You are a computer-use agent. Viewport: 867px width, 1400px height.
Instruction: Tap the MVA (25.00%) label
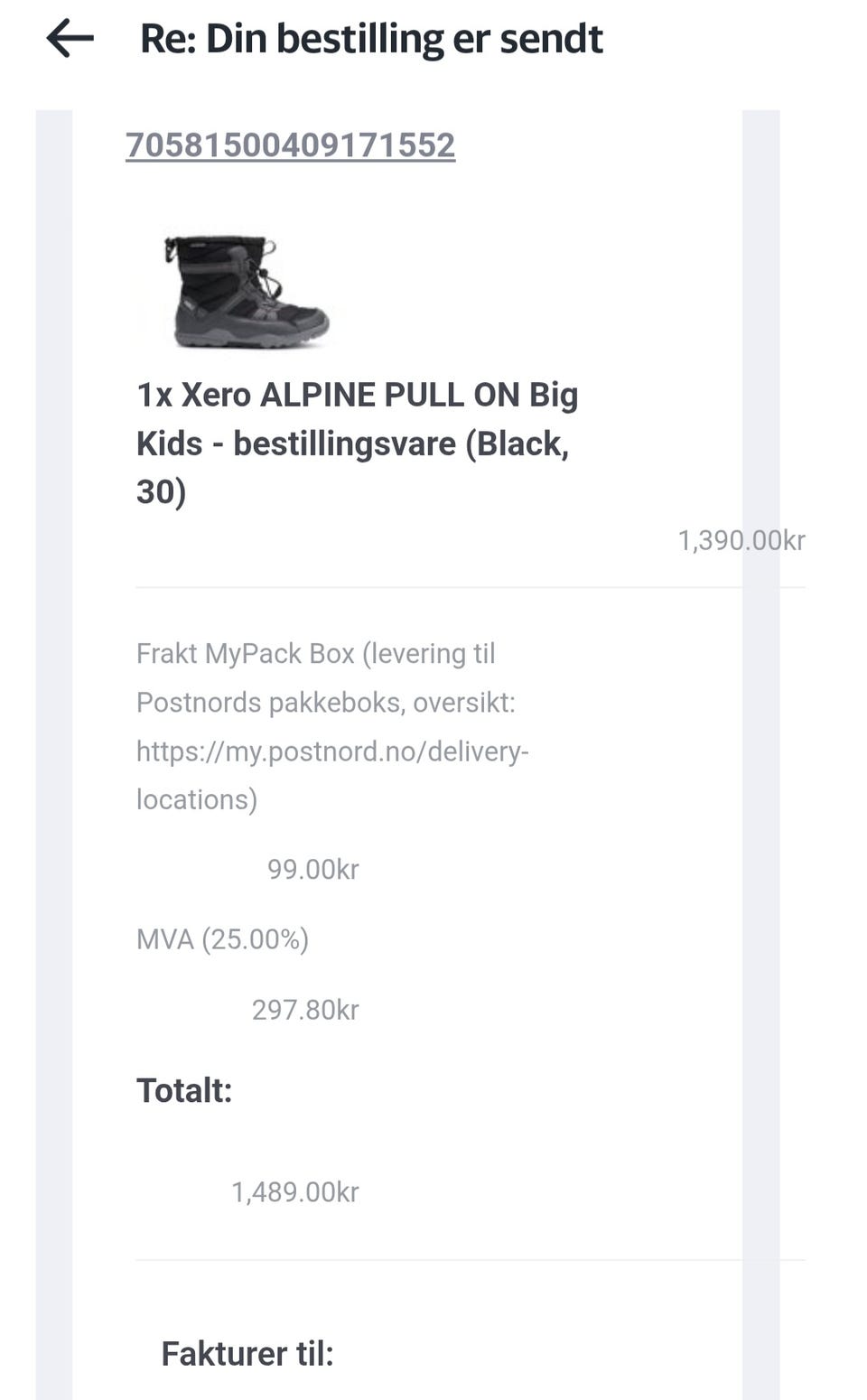pos(222,939)
